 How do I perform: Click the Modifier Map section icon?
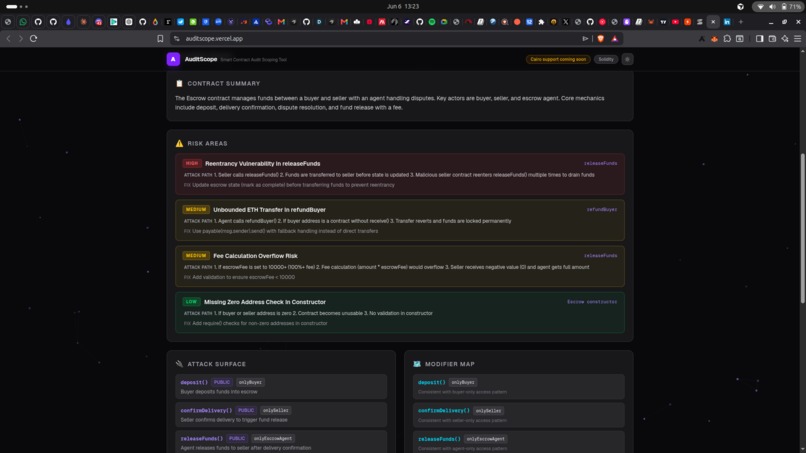(x=417, y=364)
